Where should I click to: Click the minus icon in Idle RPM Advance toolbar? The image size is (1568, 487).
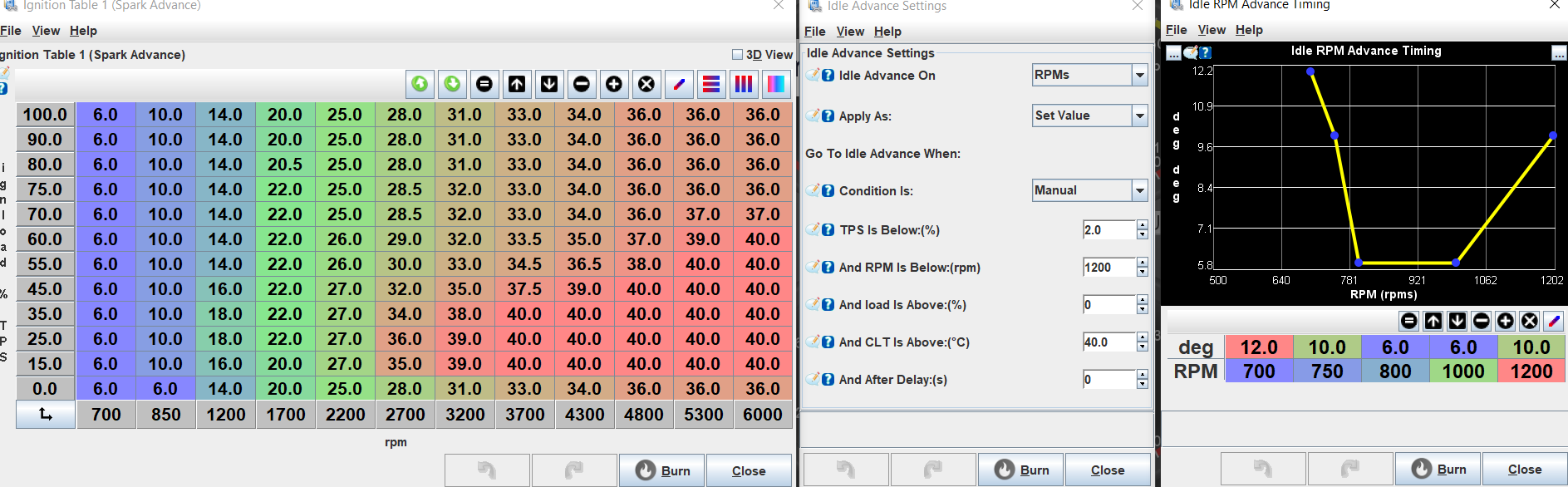(1481, 321)
